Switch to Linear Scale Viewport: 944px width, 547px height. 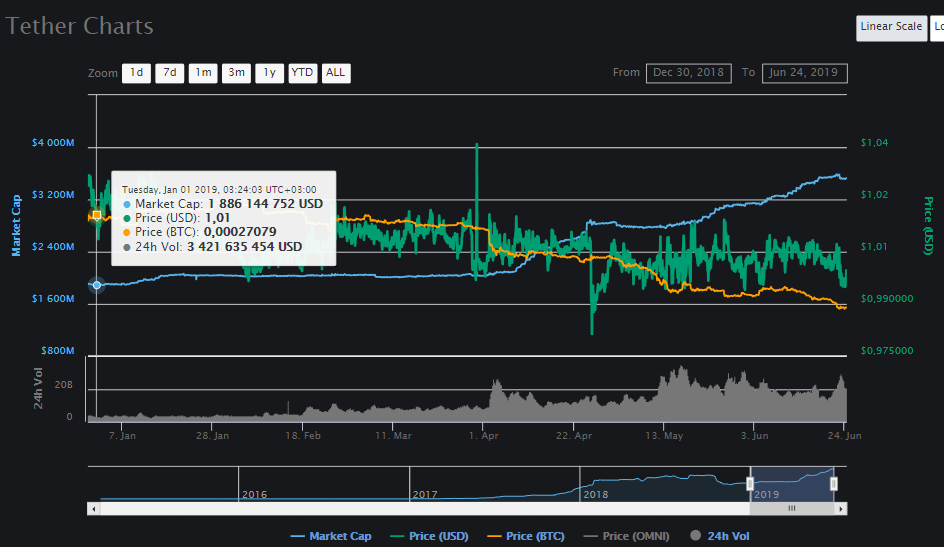coord(891,27)
